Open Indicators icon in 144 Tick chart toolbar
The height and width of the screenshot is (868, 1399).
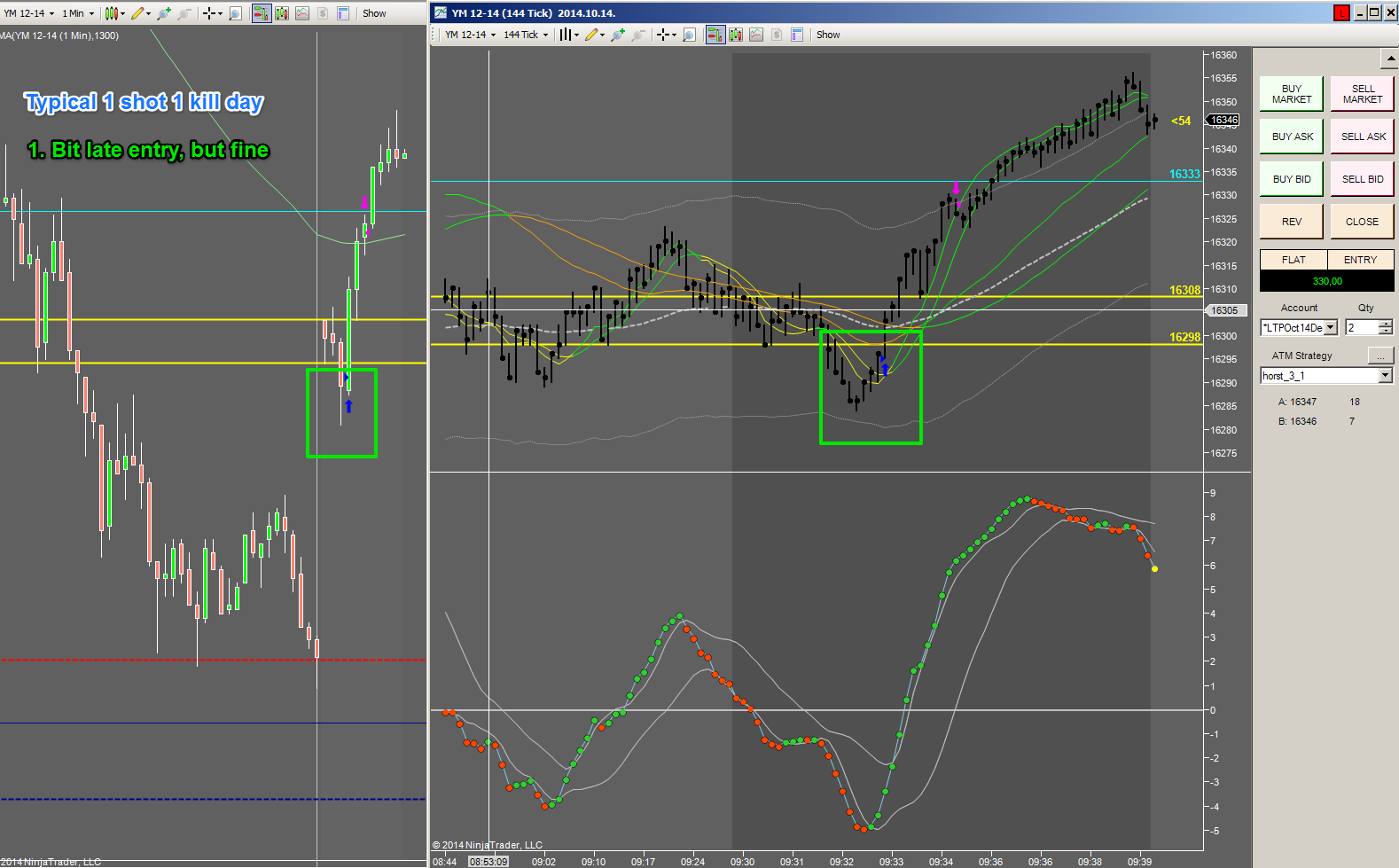pyautogui.click(x=756, y=35)
